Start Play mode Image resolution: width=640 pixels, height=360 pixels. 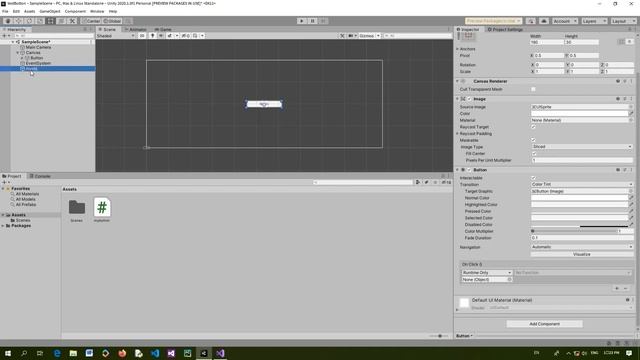point(302,21)
